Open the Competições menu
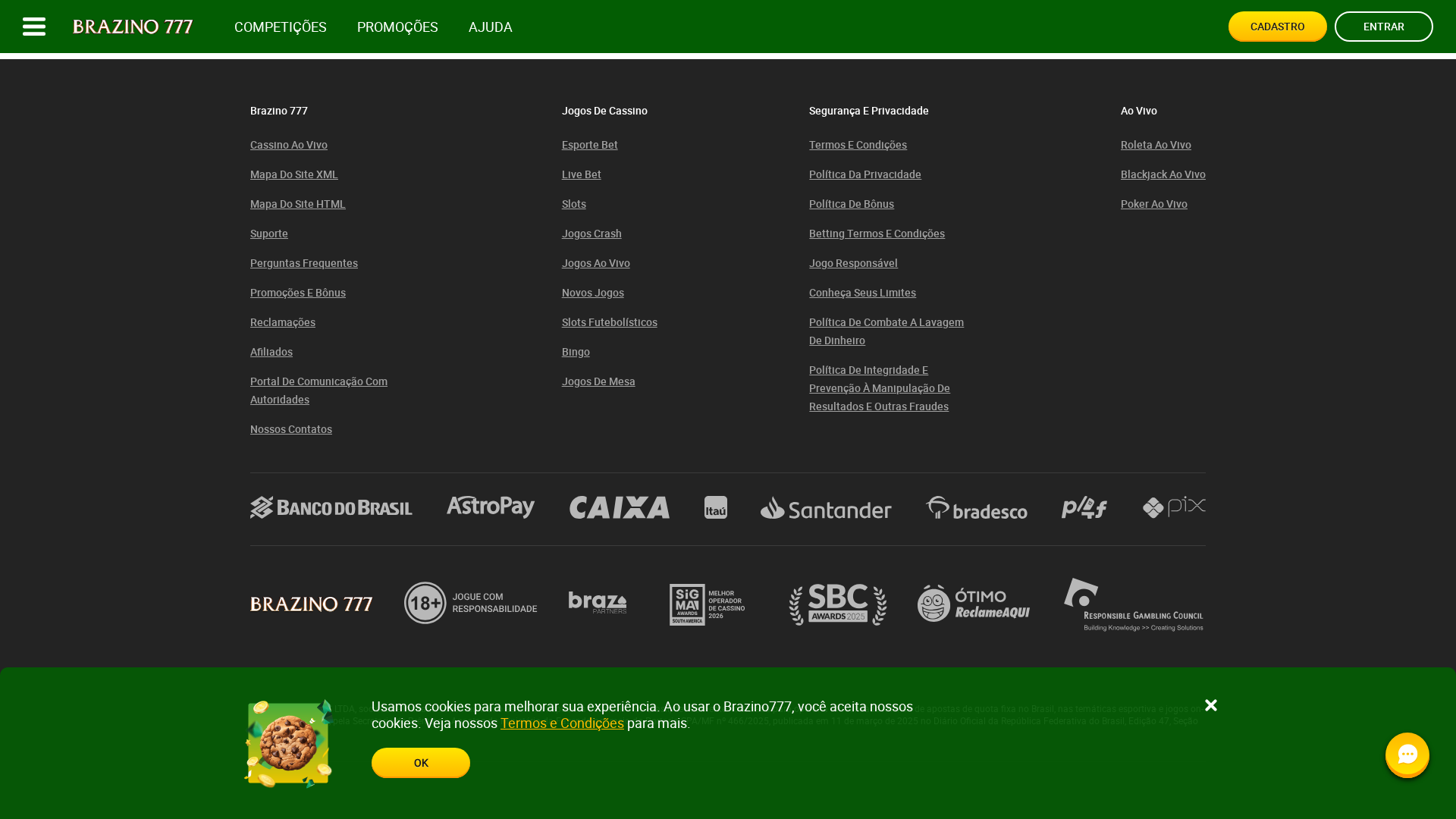The width and height of the screenshot is (1456, 819). (281, 27)
